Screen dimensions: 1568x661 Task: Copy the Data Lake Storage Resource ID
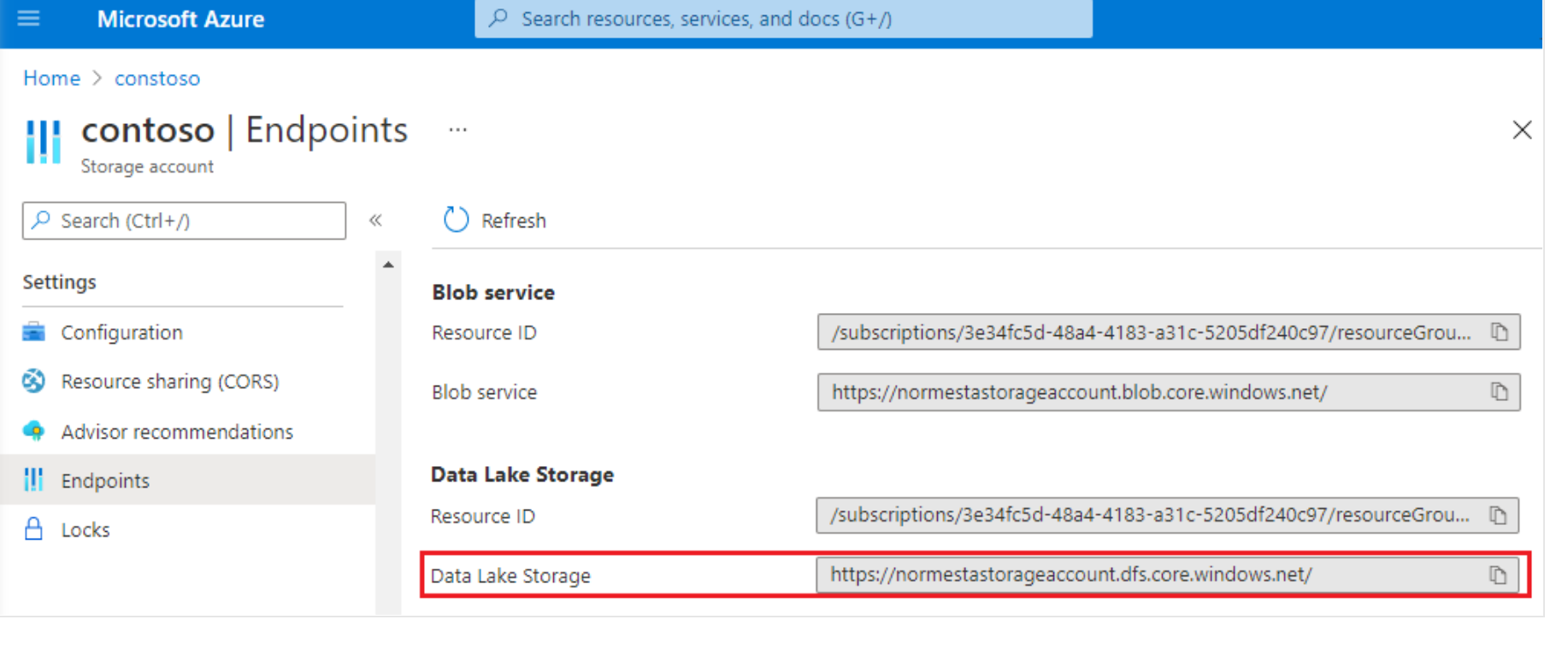click(x=1498, y=515)
